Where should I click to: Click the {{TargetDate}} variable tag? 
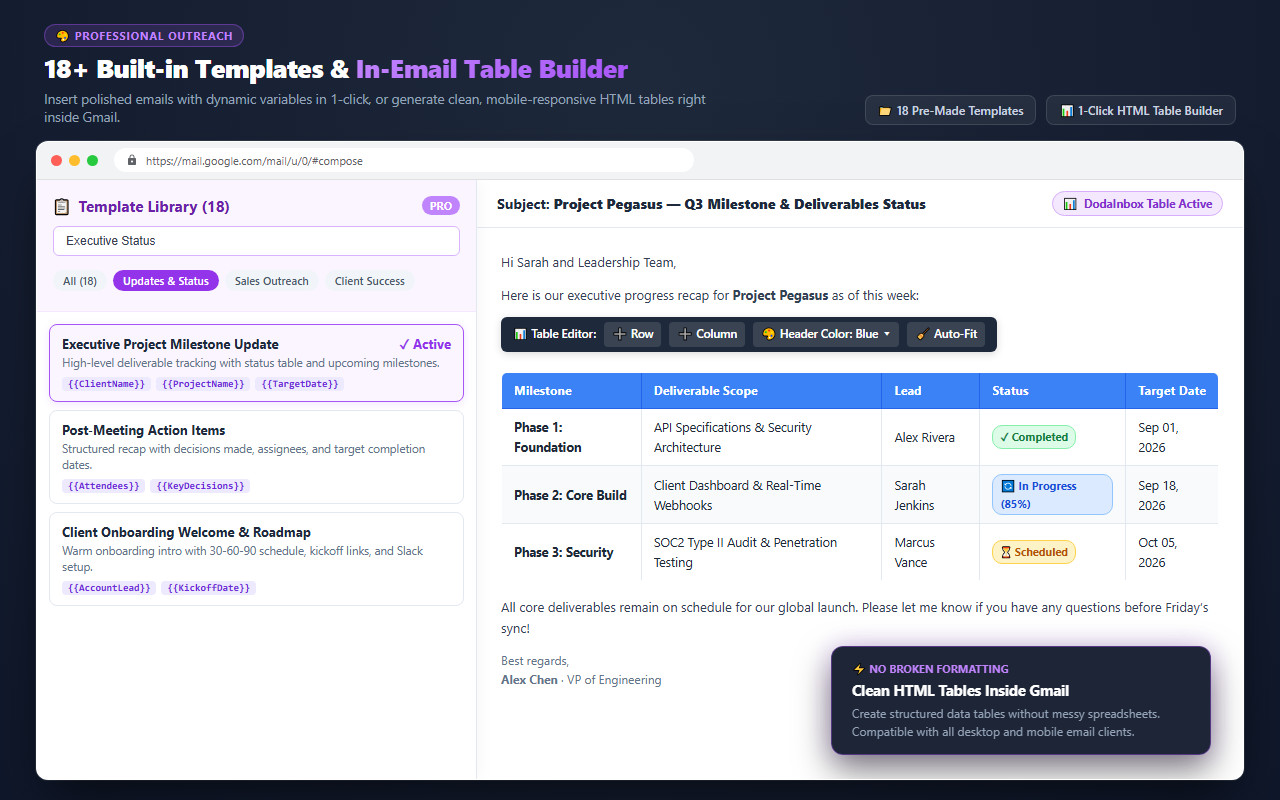click(x=300, y=384)
